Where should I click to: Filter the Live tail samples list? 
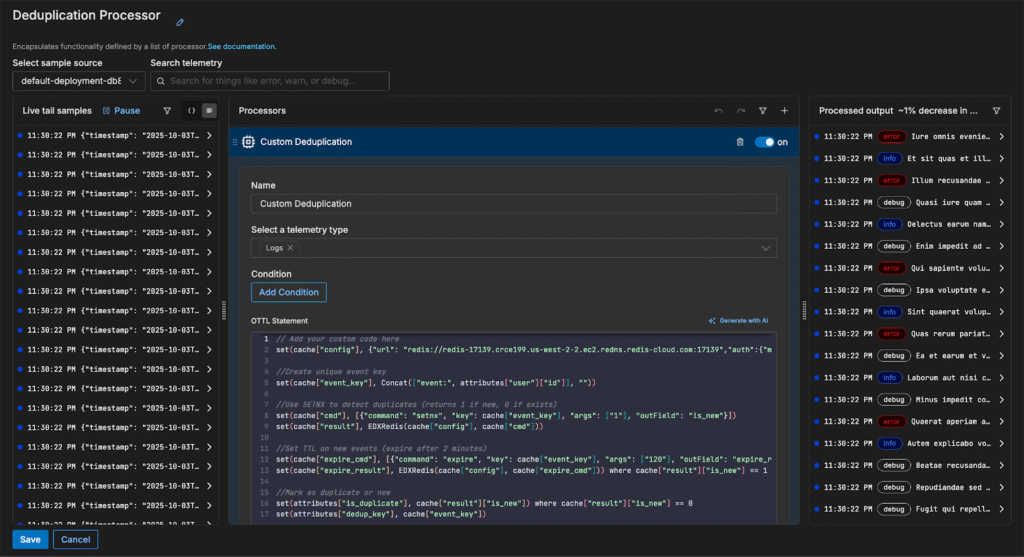167,111
